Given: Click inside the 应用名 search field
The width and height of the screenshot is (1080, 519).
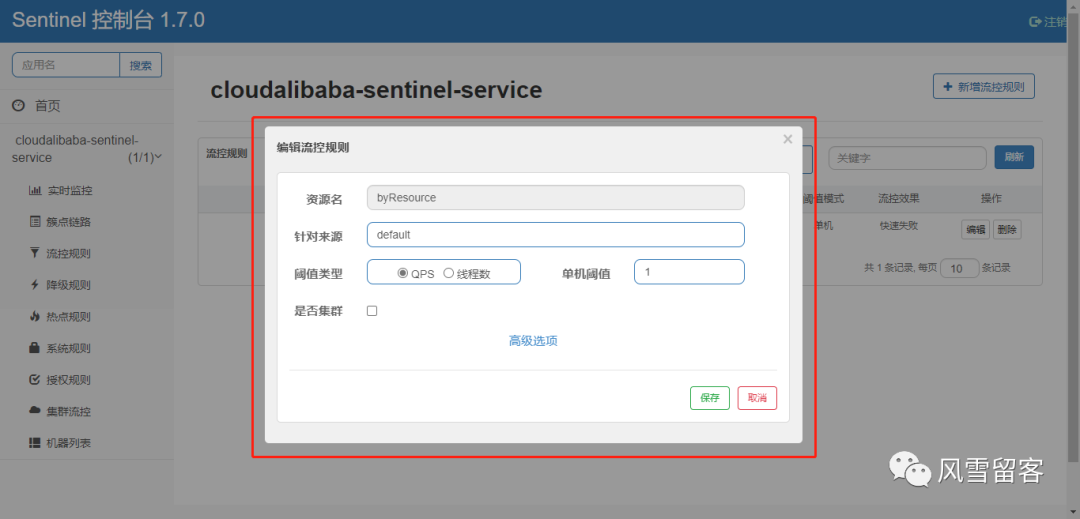Looking at the screenshot, I should (x=66, y=65).
